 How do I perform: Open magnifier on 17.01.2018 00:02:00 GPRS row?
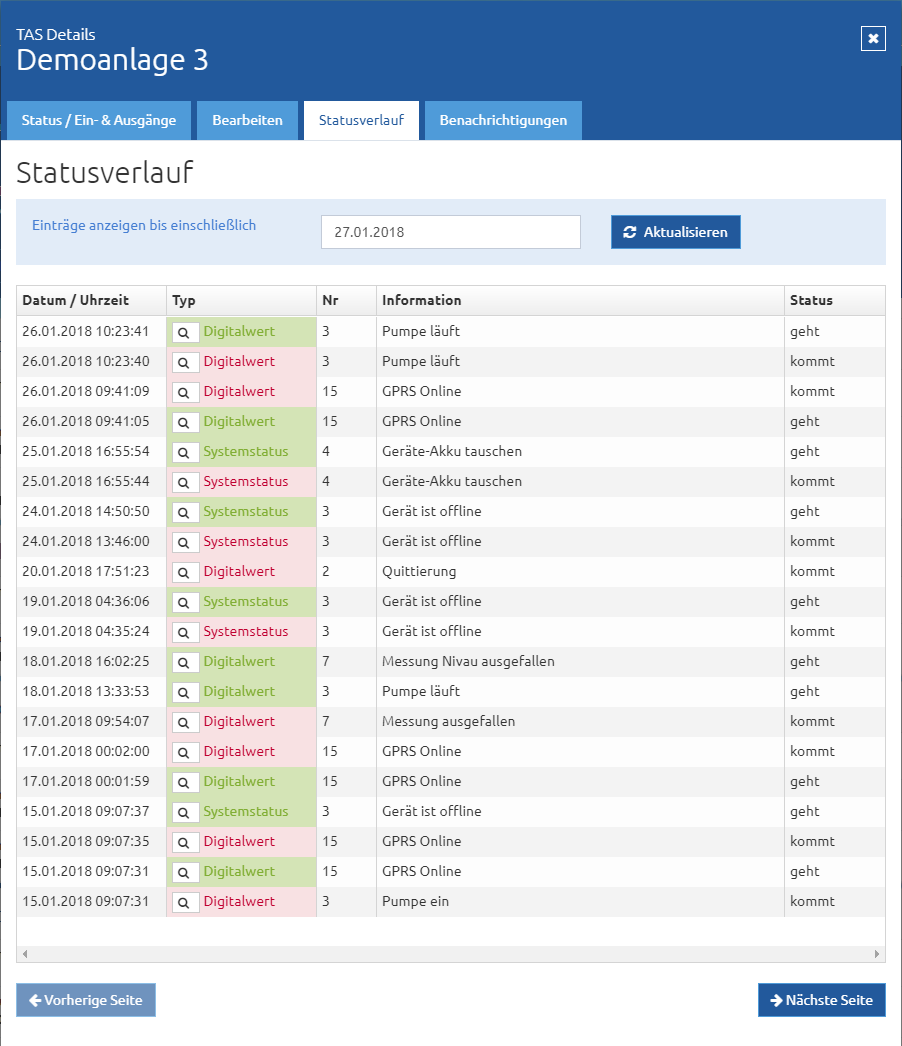pyautogui.click(x=185, y=752)
